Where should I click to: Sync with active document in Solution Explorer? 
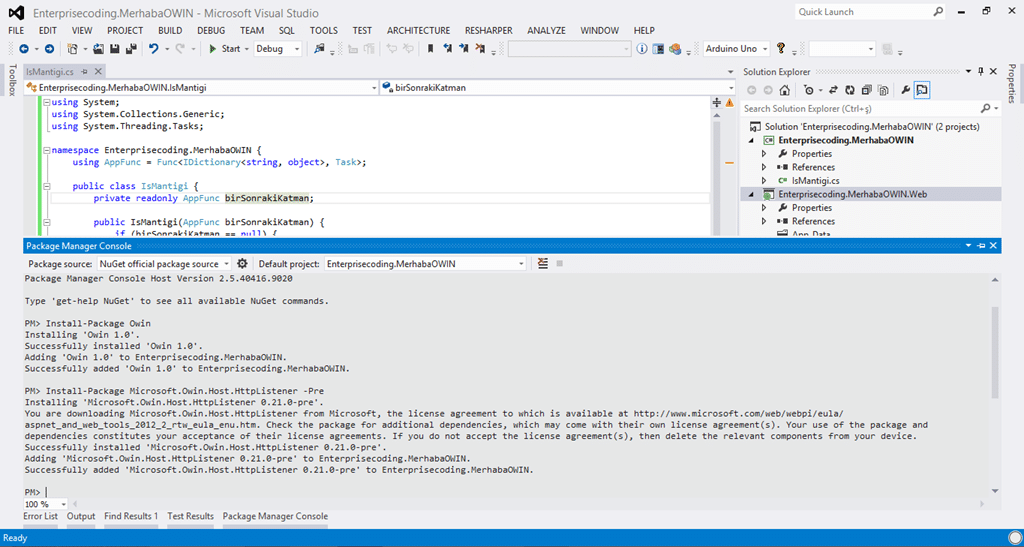click(833, 90)
